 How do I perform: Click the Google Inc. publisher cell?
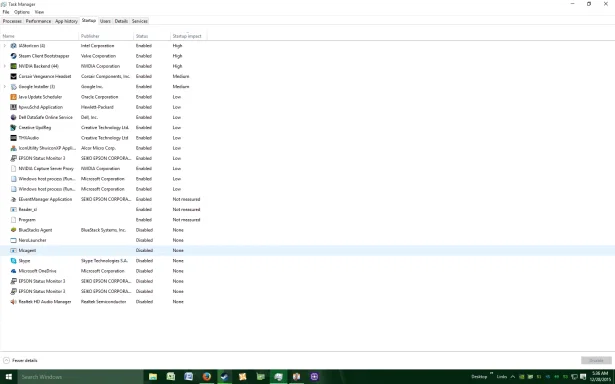(x=92, y=86)
